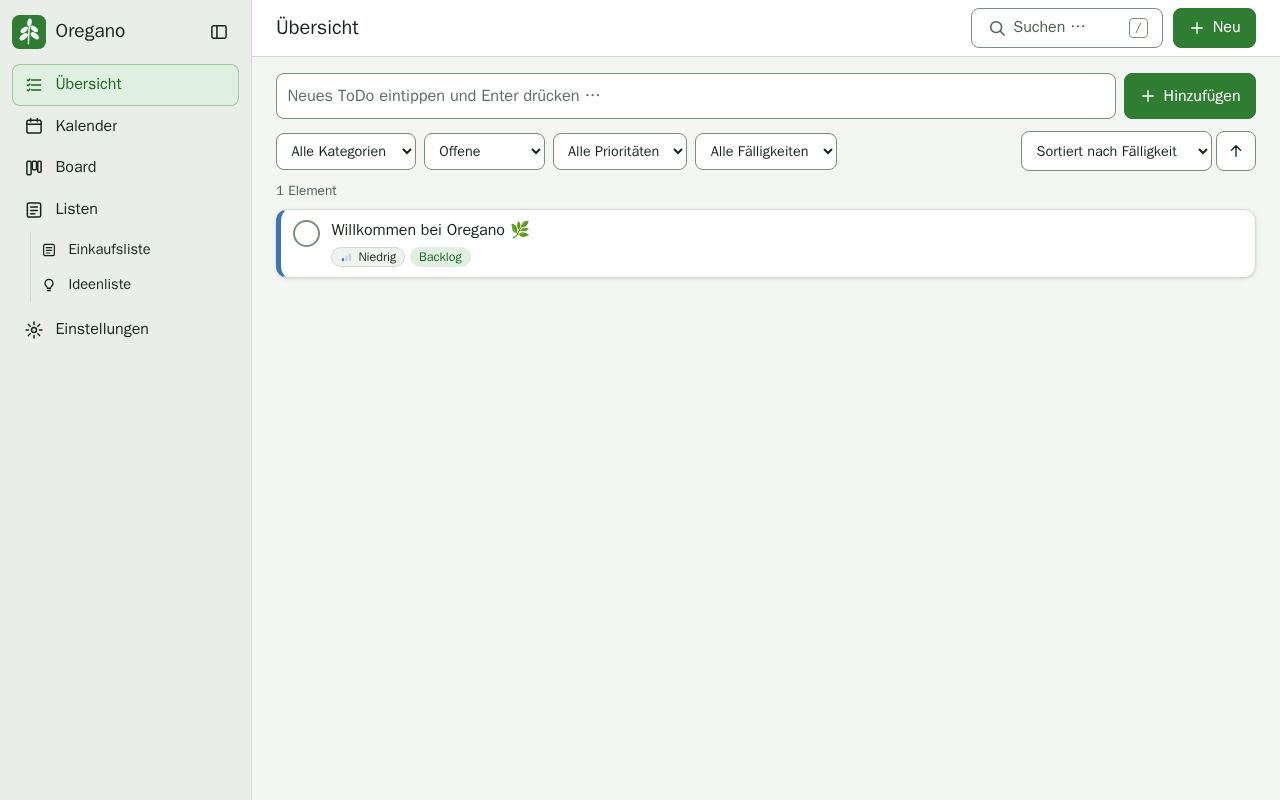Click the Listen document icon
1280x800 pixels.
34,209
